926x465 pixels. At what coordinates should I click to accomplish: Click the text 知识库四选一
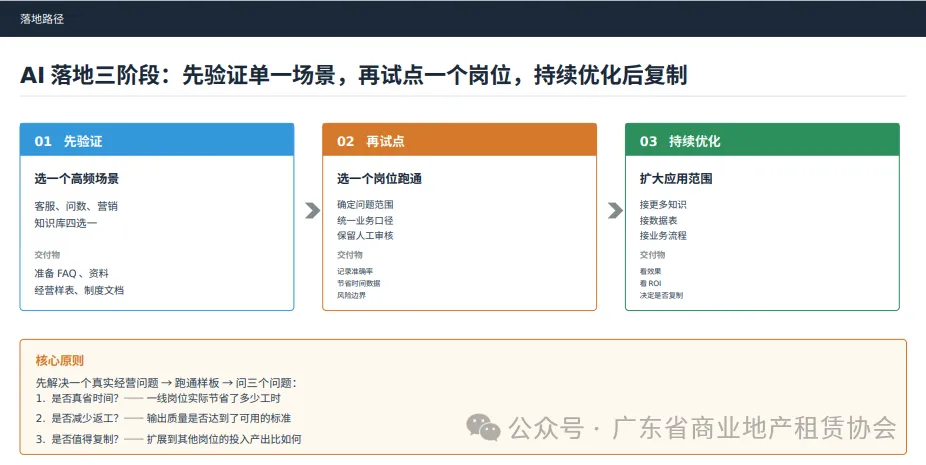pyautogui.click(x=66, y=223)
